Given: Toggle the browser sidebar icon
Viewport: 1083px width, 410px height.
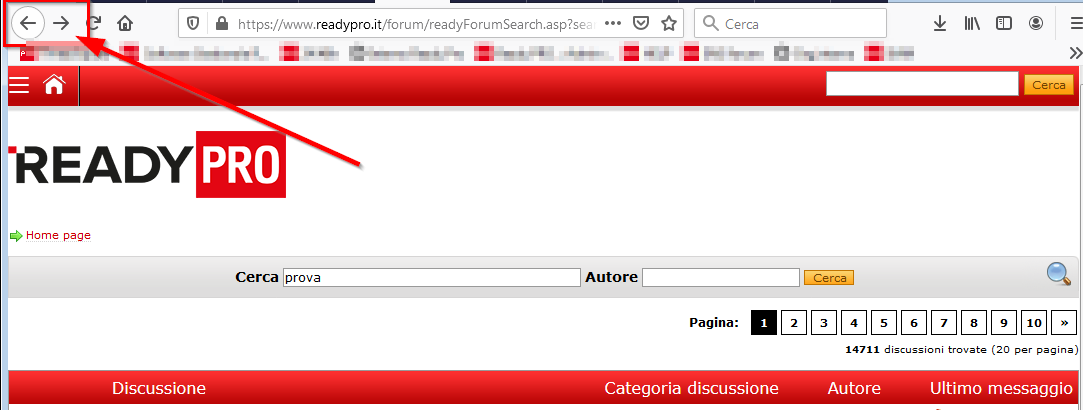Looking at the screenshot, I should click(x=1004, y=23).
